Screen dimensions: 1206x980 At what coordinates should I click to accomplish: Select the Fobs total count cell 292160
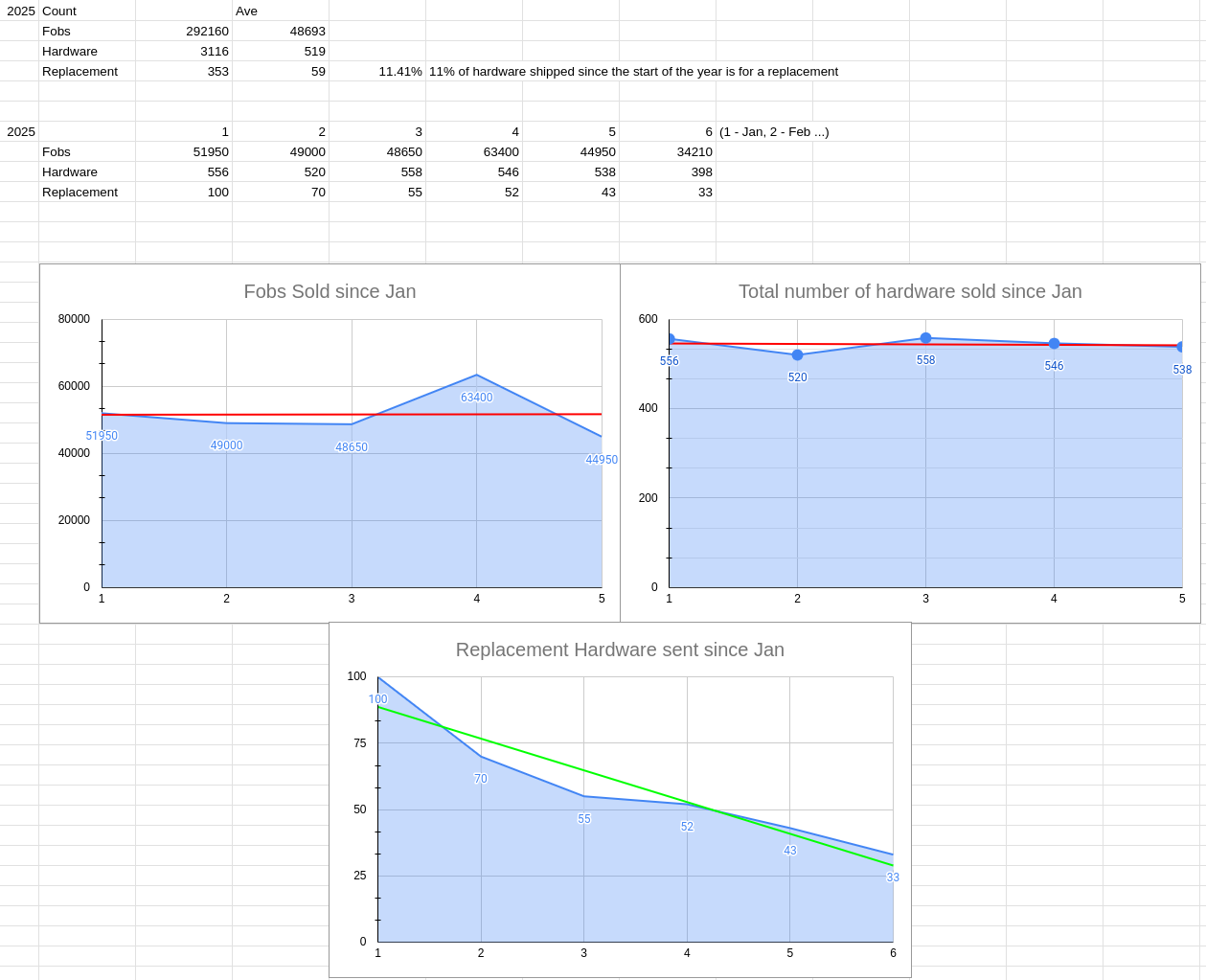pyautogui.click(x=184, y=32)
